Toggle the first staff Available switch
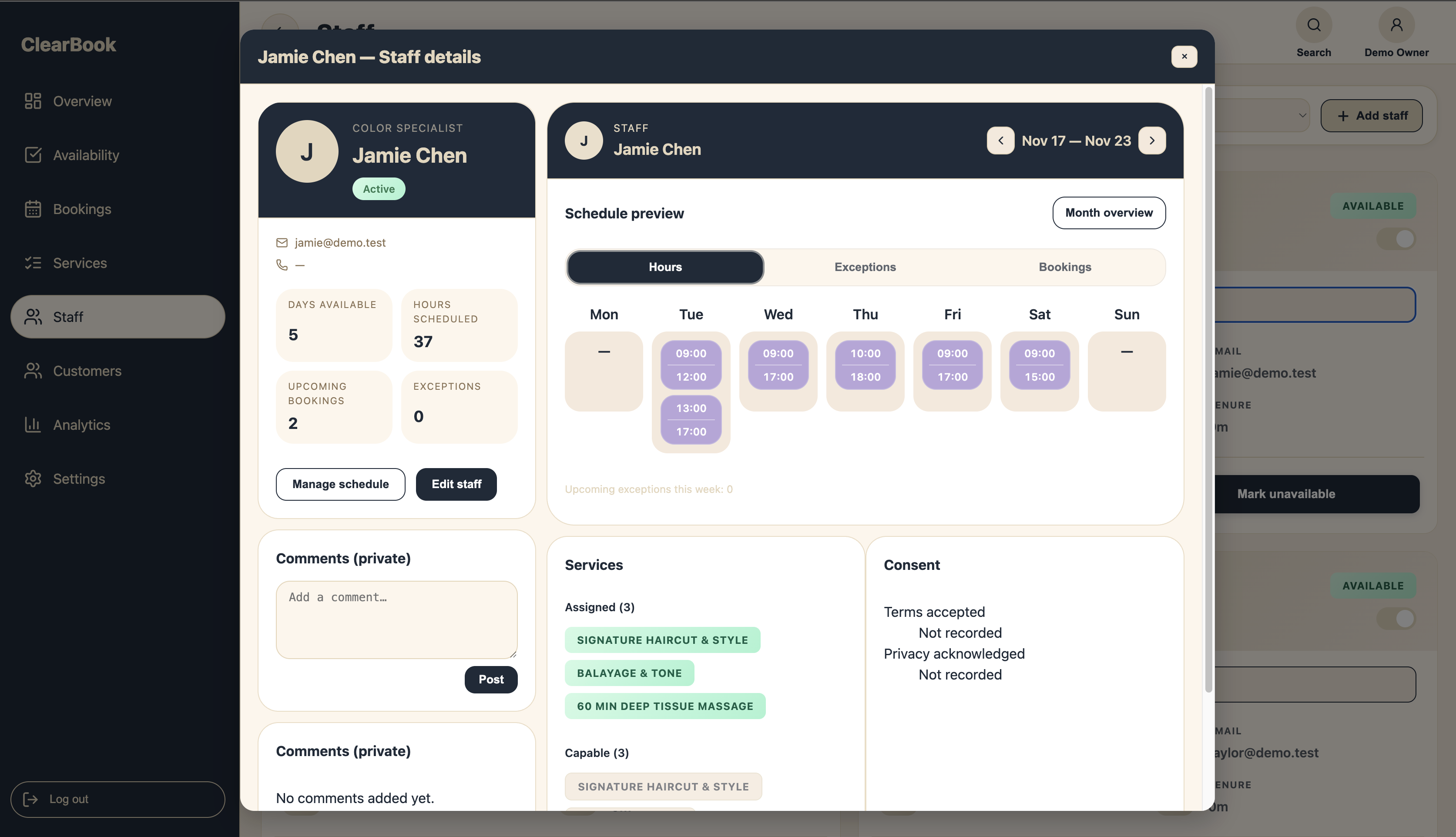 tap(1396, 239)
